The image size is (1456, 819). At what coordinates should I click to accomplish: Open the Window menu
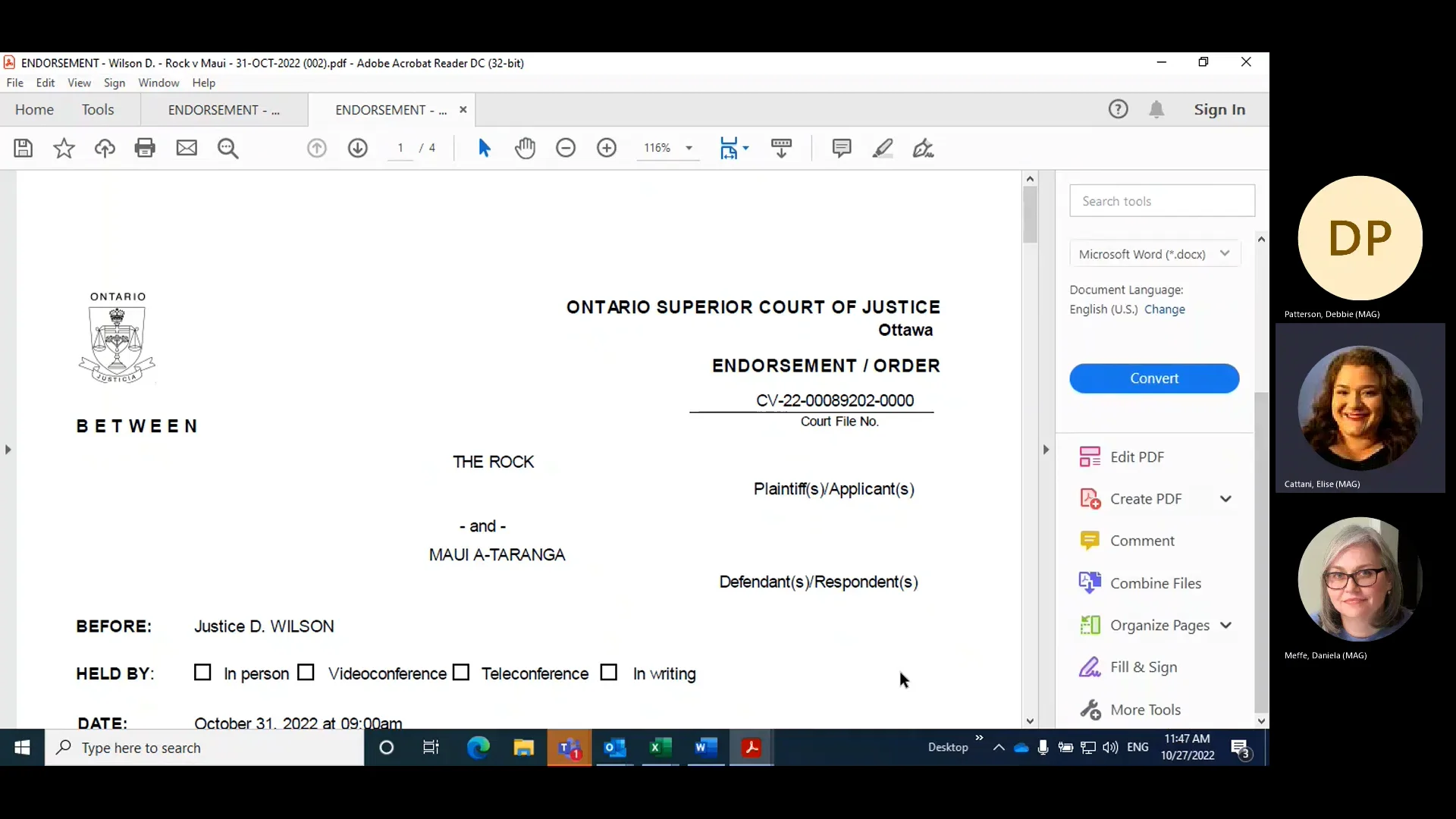pos(158,83)
